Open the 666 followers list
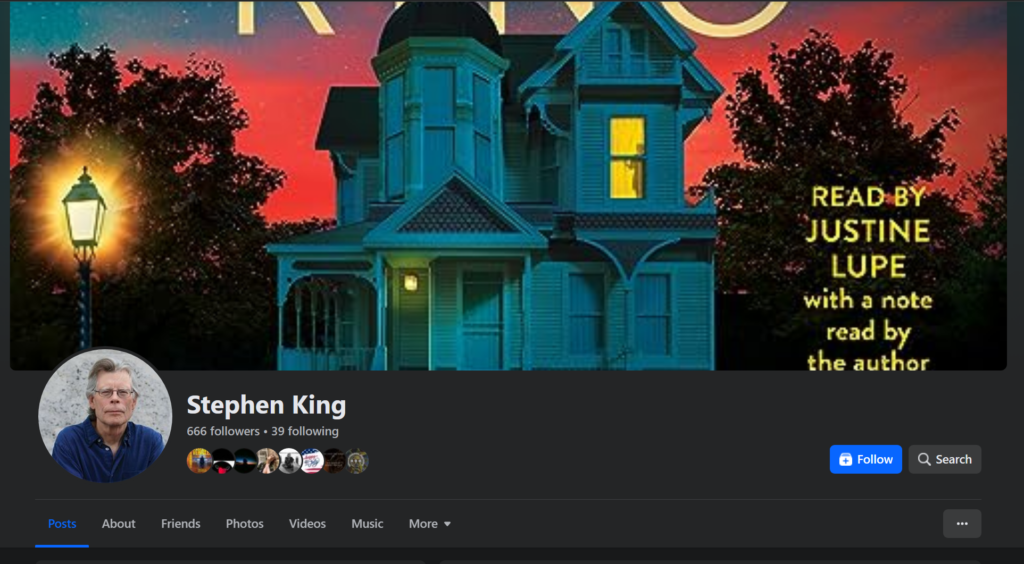This screenshot has width=1024, height=564. point(223,431)
